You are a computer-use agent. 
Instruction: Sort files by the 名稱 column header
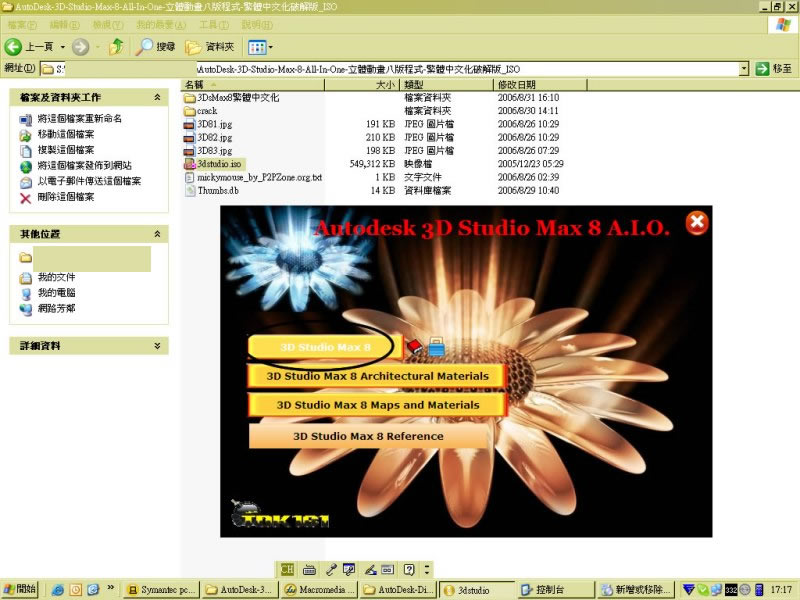click(x=253, y=84)
